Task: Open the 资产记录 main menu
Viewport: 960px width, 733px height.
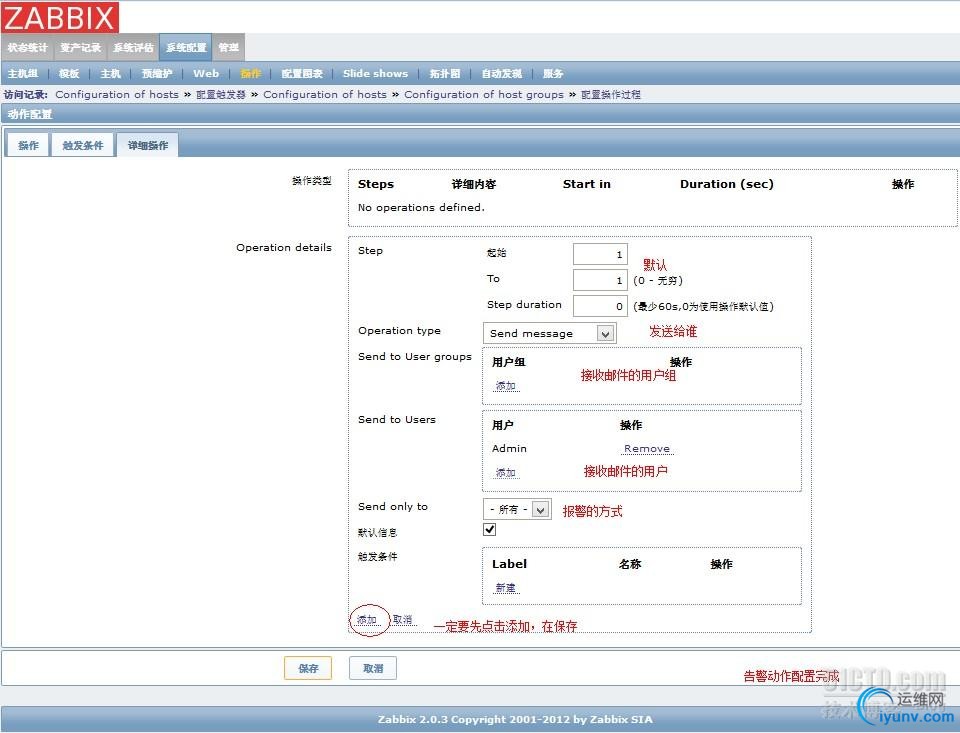Action: point(81,48)
